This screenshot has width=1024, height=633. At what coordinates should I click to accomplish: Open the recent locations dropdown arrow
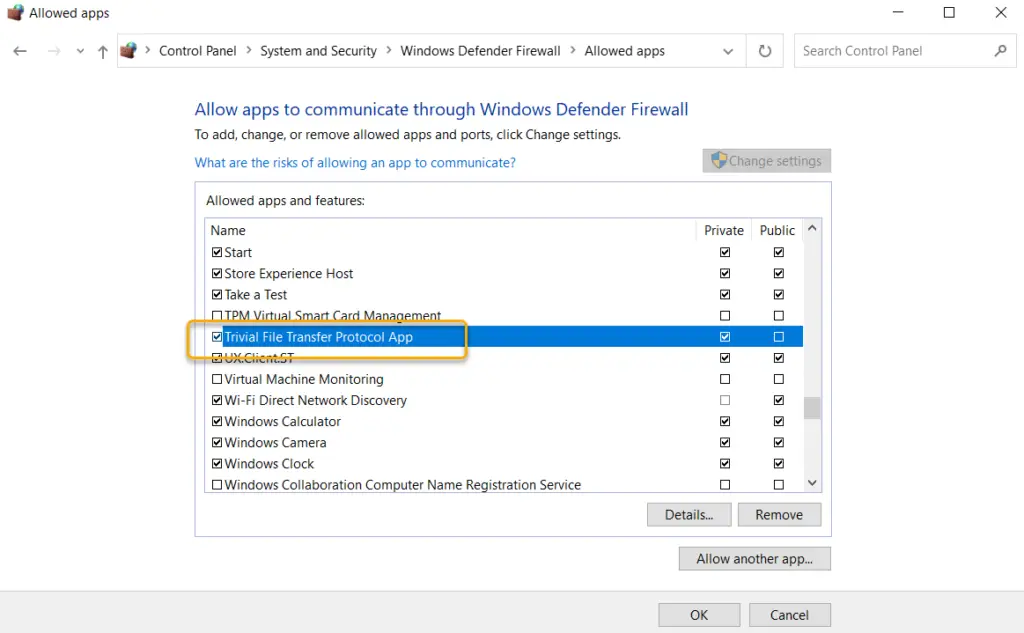click(x=80, y=51)
